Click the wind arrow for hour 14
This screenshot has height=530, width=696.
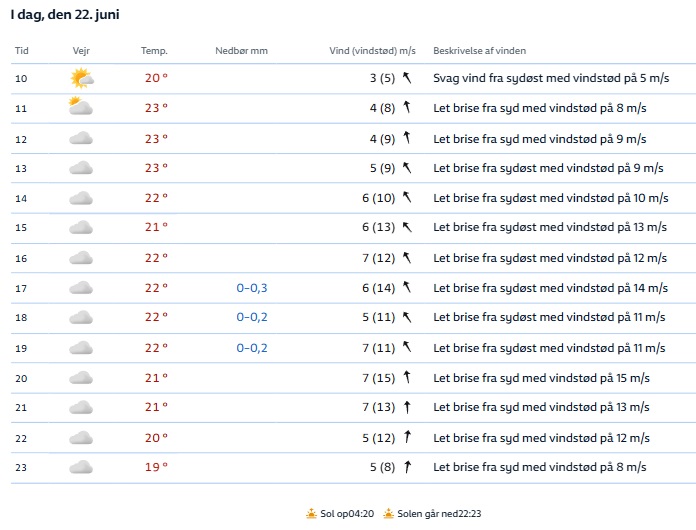407,198
